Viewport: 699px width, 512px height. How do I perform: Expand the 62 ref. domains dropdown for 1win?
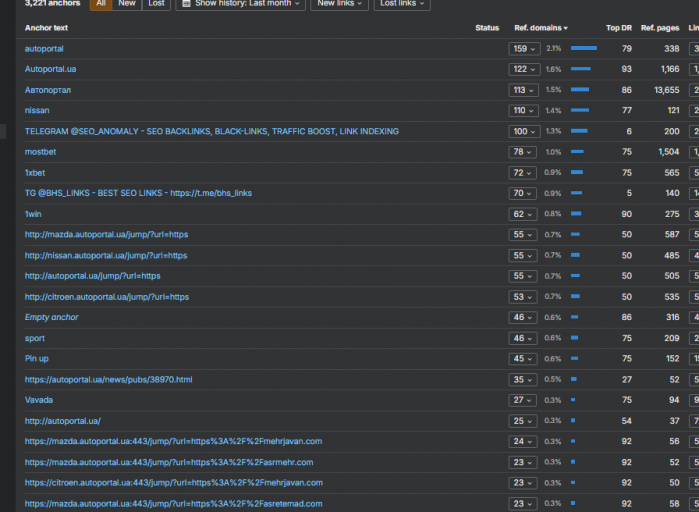coord(523,214)
